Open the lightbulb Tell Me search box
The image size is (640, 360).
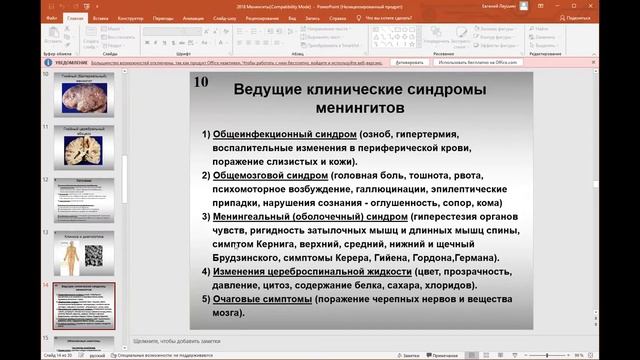click(358, 18)
